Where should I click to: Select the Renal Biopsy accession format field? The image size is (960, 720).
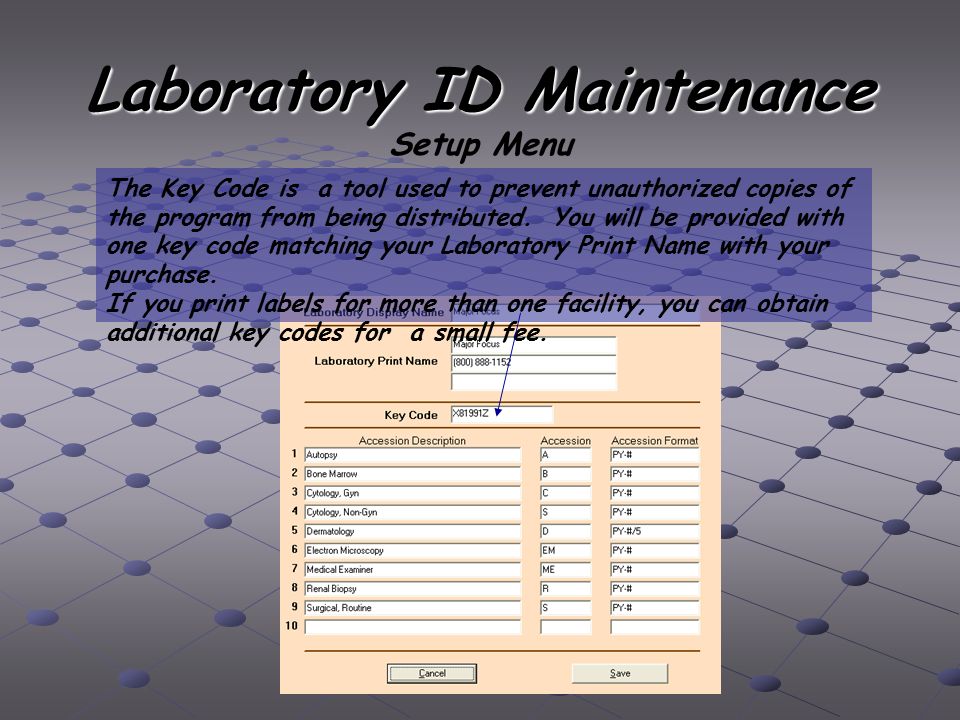(x=654, y=588)
